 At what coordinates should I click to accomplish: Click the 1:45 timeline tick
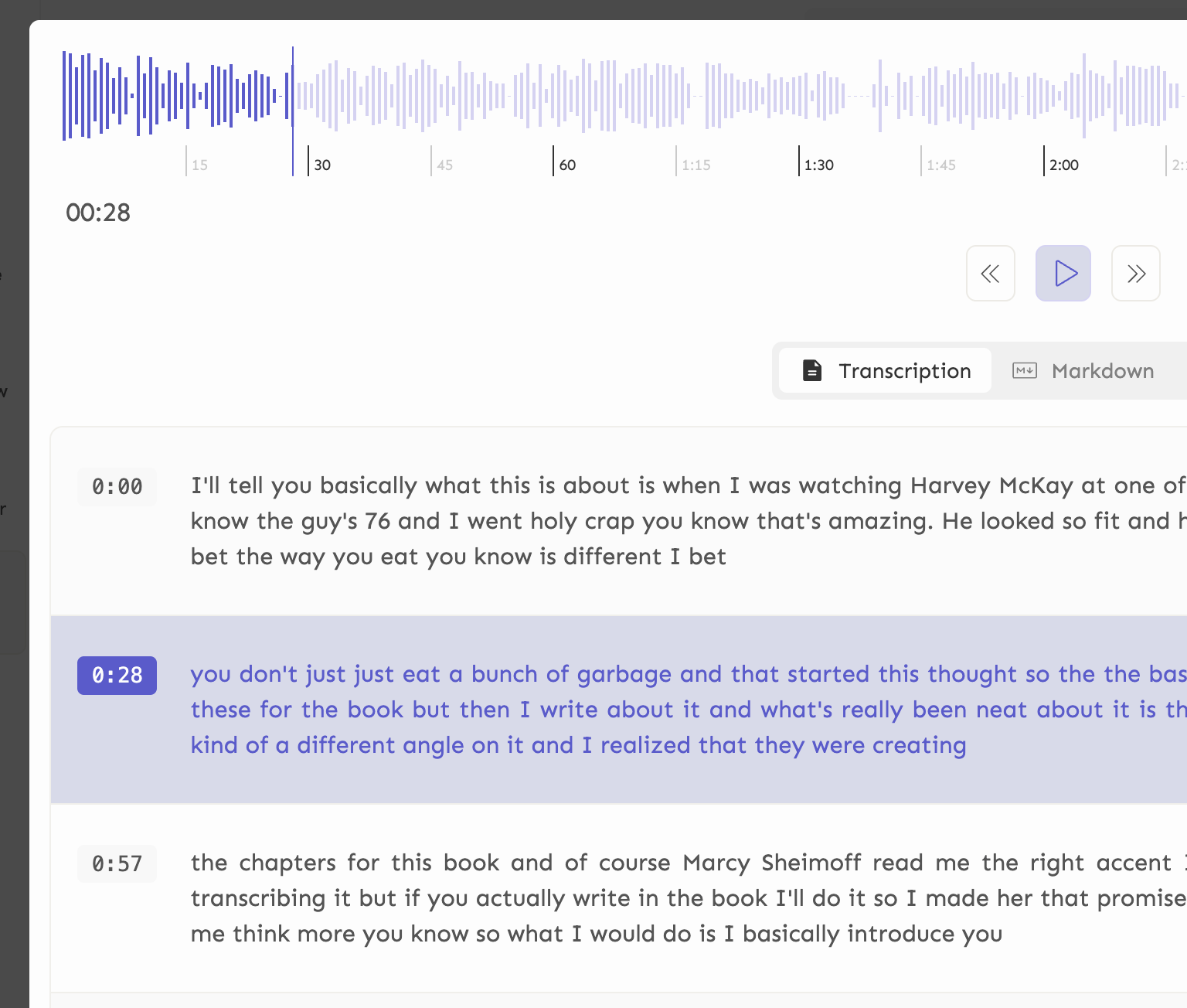coord(940,165)
